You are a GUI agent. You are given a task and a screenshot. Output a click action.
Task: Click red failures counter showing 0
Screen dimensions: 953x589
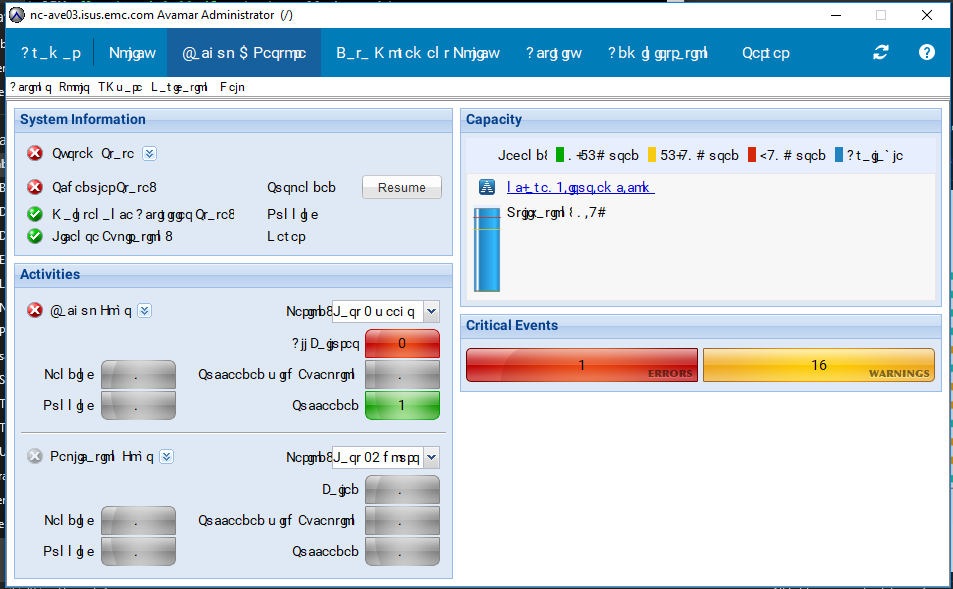(402, 343)
